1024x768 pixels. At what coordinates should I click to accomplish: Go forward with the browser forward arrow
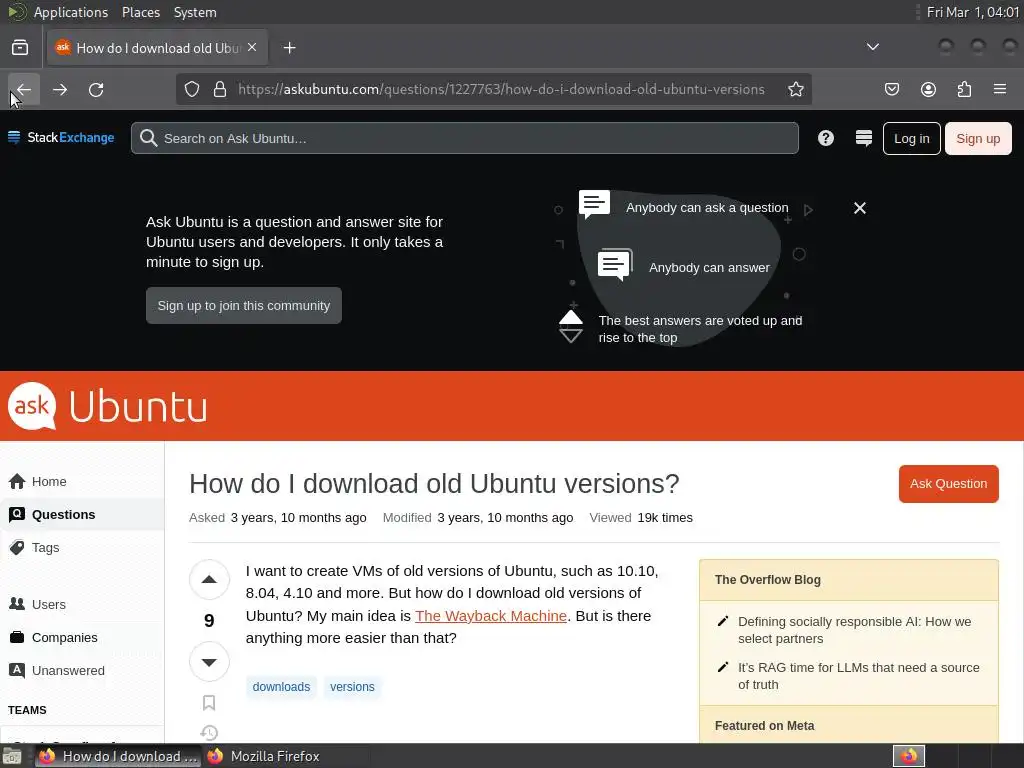(60, 89)
